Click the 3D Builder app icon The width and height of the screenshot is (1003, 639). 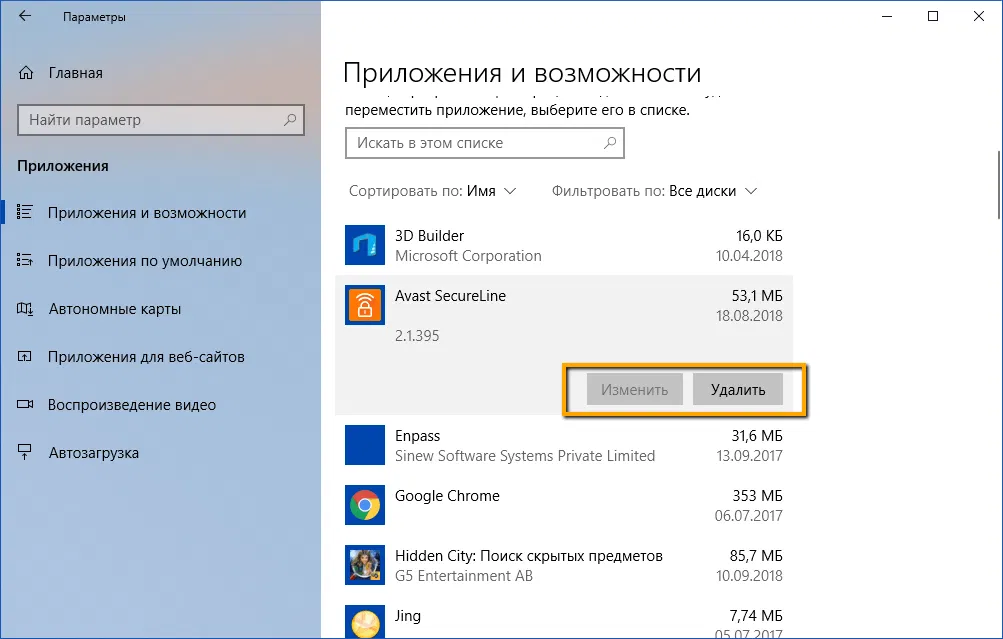365,245
